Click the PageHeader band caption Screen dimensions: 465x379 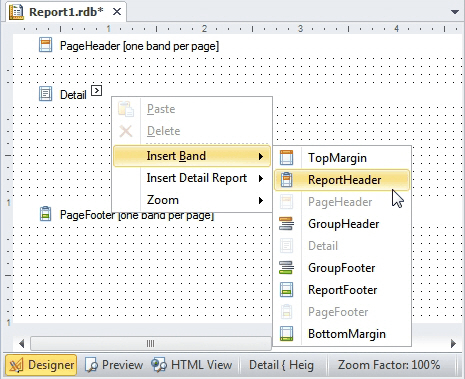coord(139,46)
